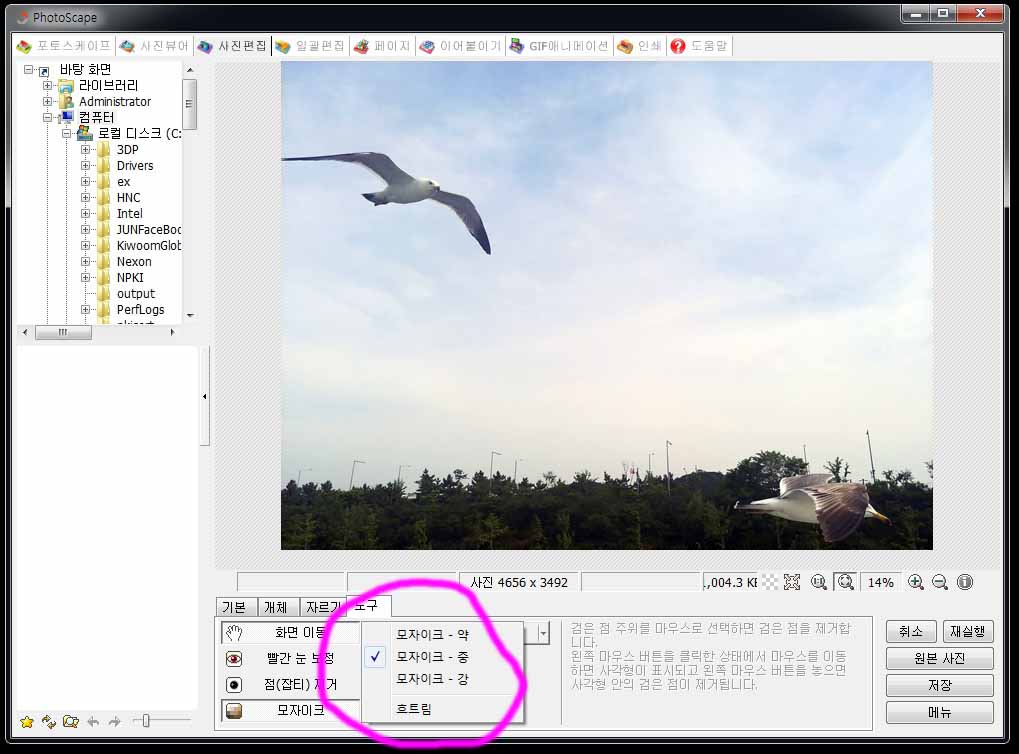Select the KiwoomGlob folder
Screen dimensions: 1019x754
coord(149,246)
